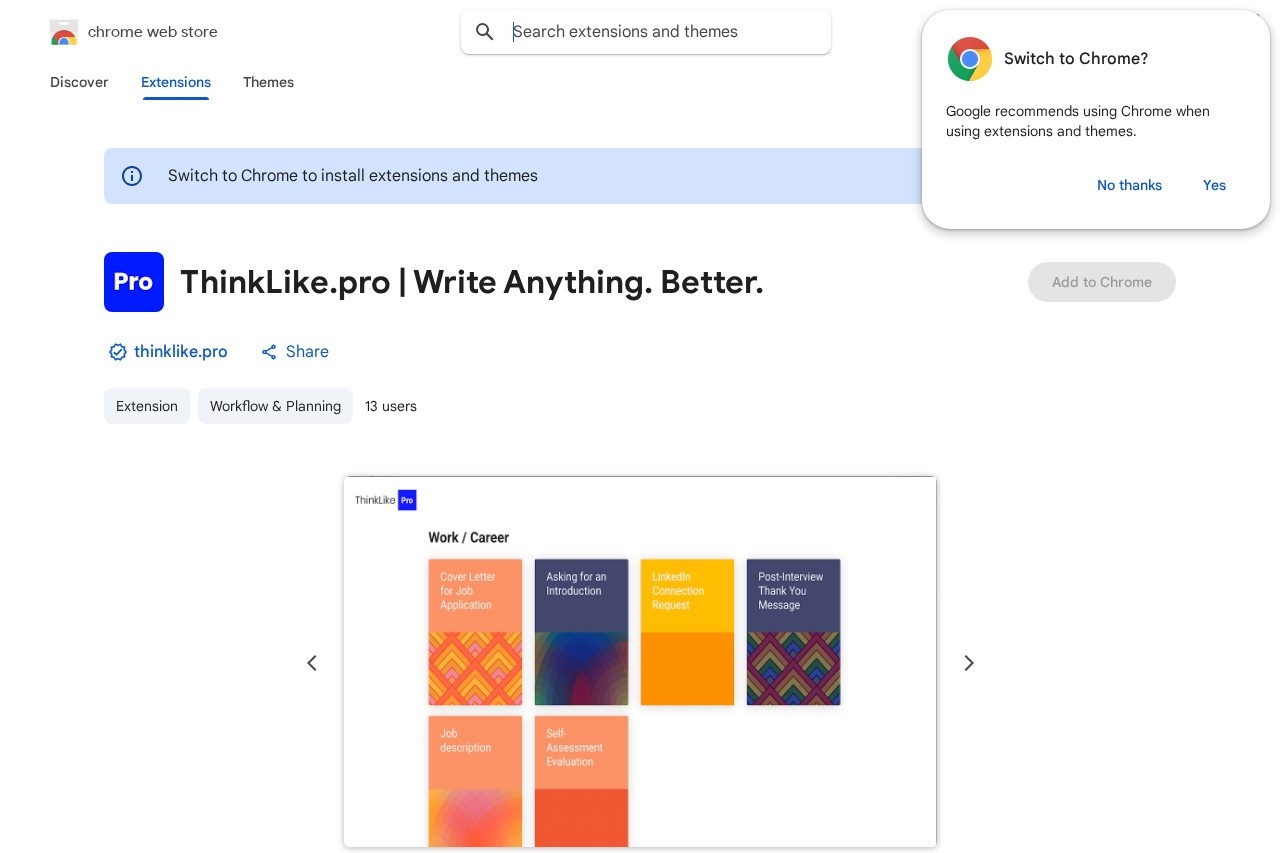Select the Workflow & Planning category chip
The image size is (1280, 853).
[x=275, y=406]
